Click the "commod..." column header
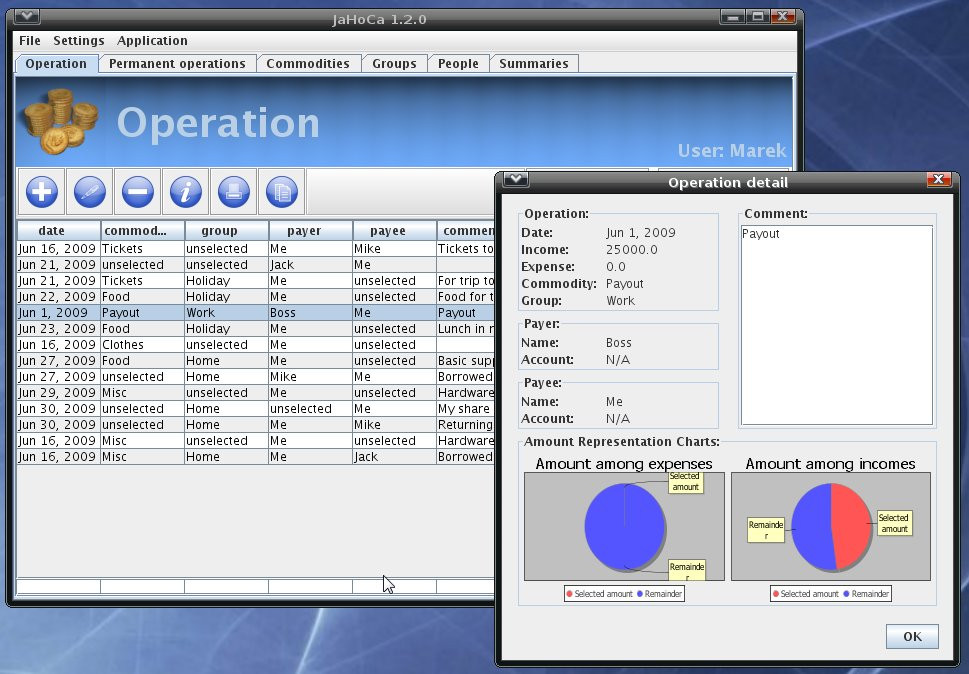Screen dimensions: 969x674 (x=142, y=230)
